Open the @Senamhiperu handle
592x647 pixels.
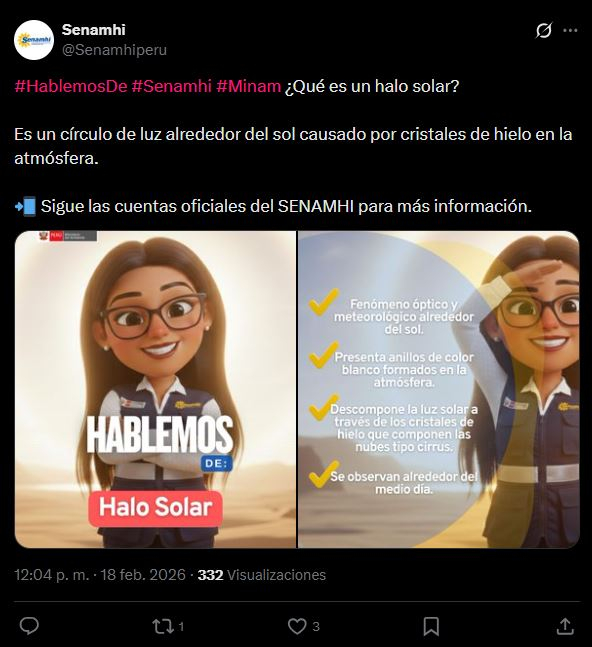(114, 50)
